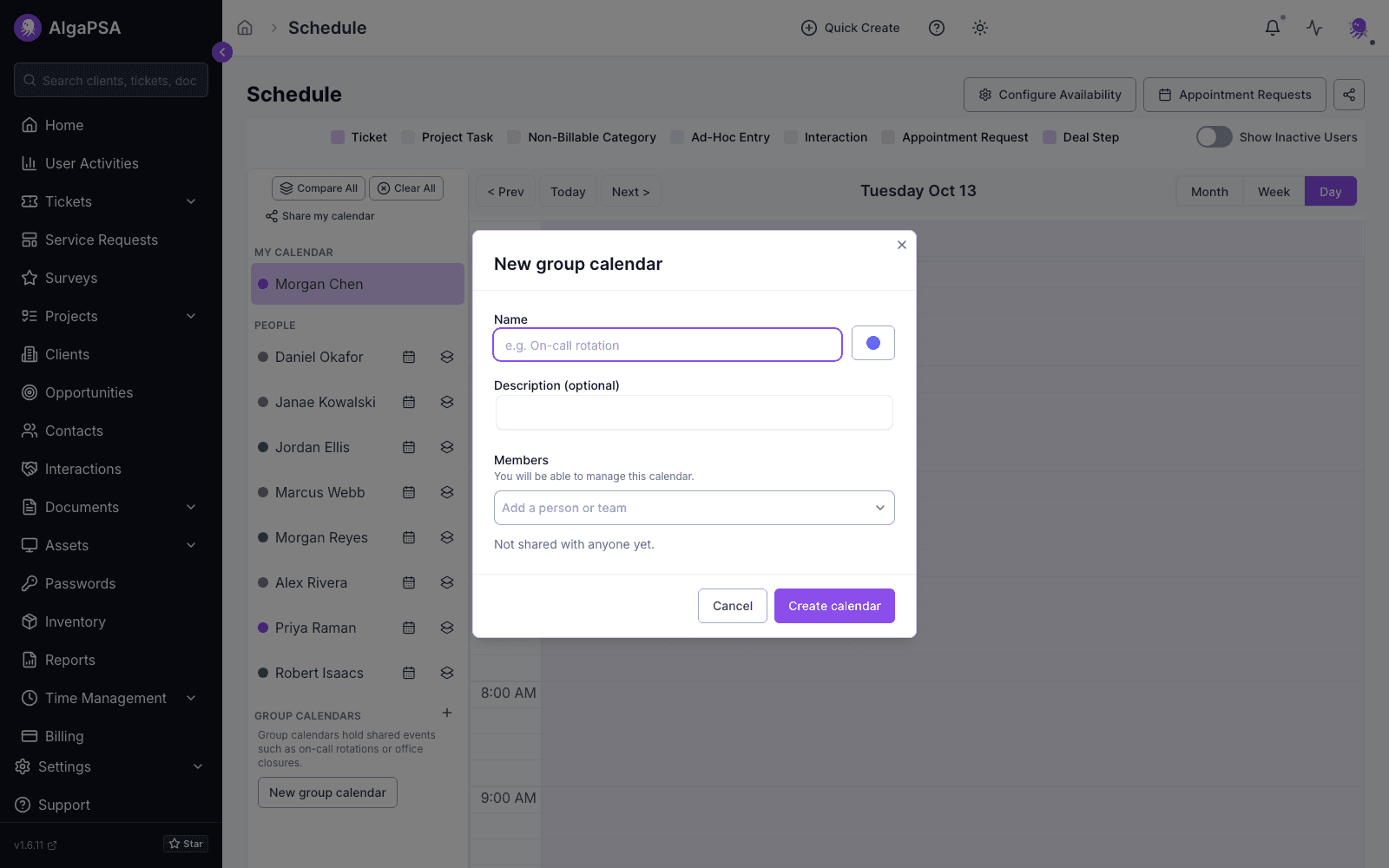1389x868 pixels.
Task: Click the activity pulse icon in header
Action: click(1314, 28)
